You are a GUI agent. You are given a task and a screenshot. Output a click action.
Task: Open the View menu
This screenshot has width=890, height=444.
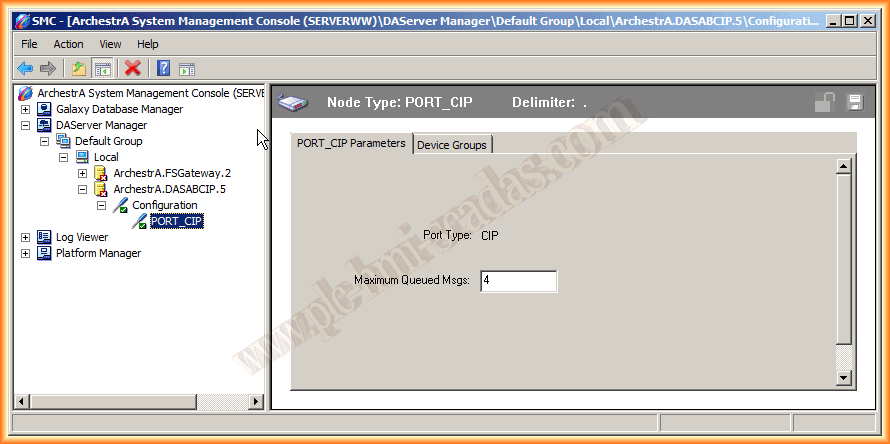110,44
